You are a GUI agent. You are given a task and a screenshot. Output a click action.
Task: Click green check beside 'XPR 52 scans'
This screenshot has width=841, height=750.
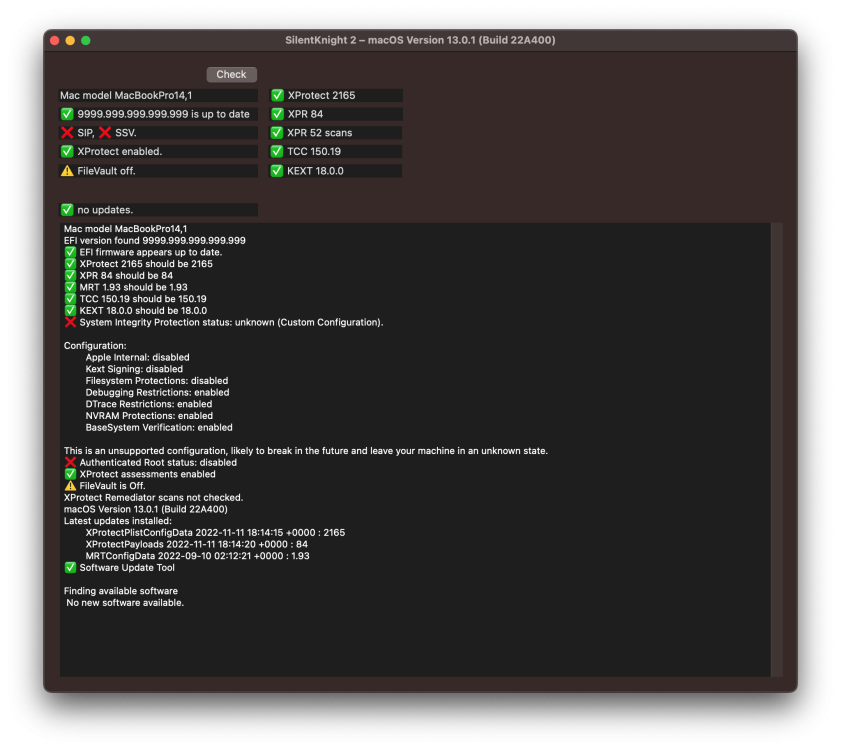coord(277,133)
